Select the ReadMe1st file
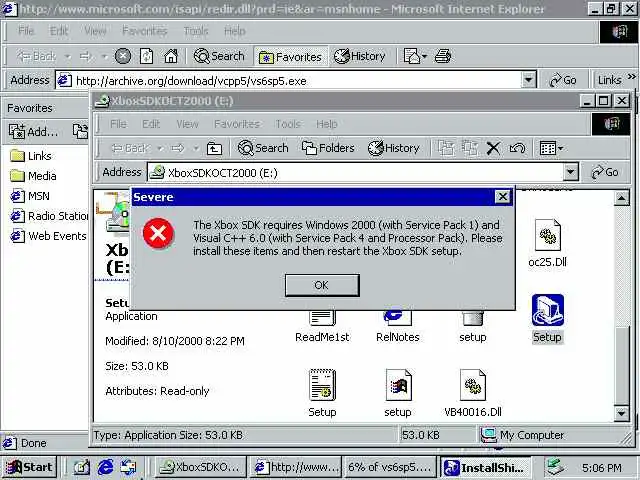The height and width of the screenshot is (480, 640). tap(322, 327)
